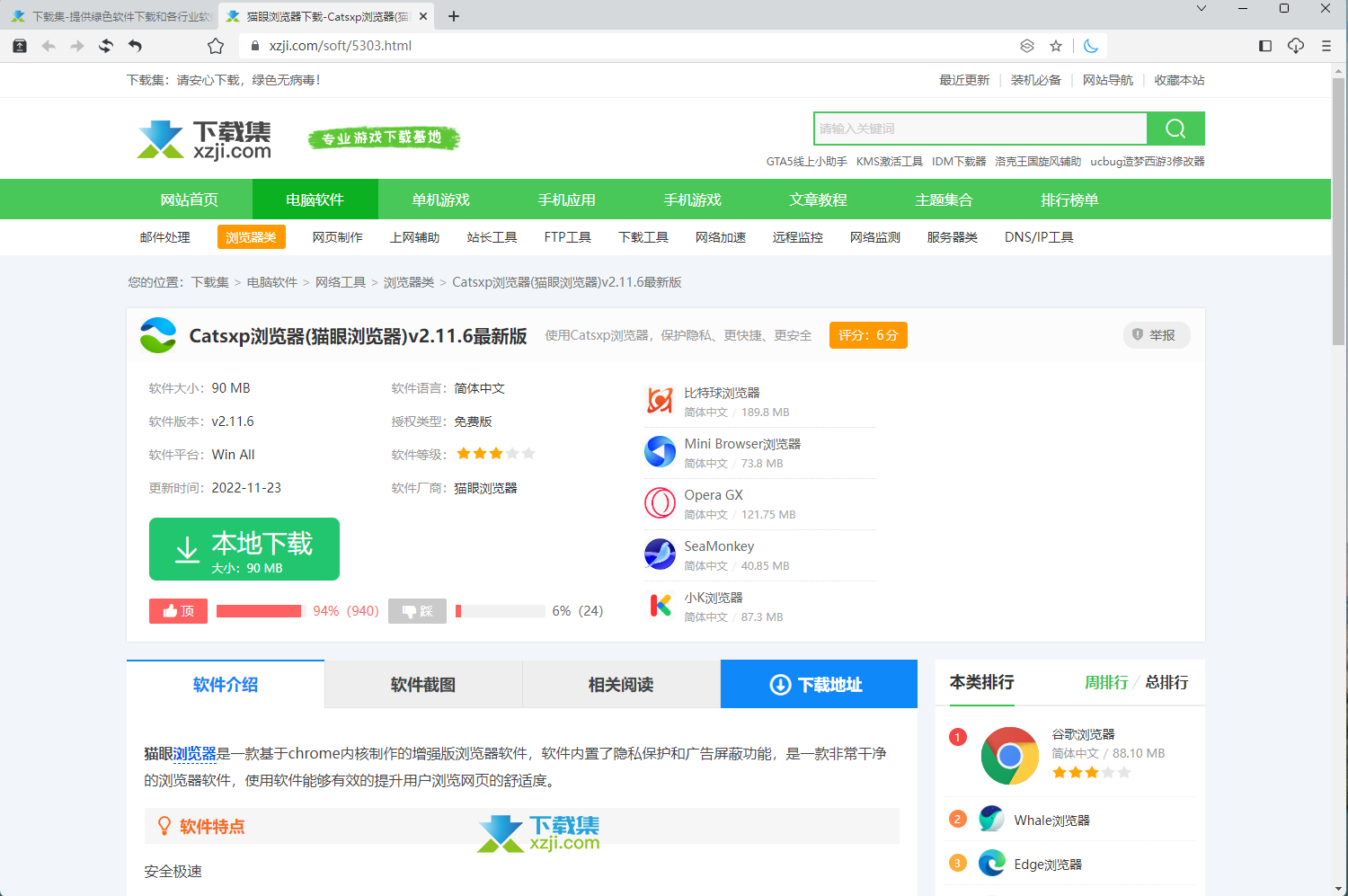Click the IDM下载器 hot search link

[959, 162]
